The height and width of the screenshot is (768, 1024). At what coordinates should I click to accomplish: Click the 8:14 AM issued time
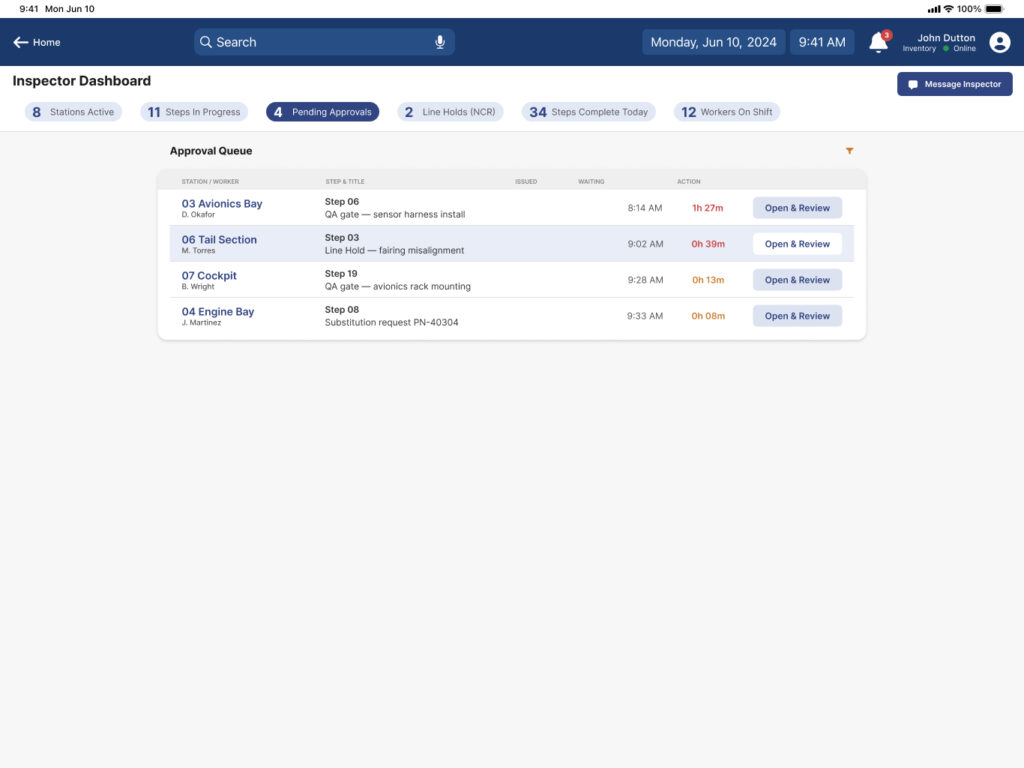pos(645,208)
